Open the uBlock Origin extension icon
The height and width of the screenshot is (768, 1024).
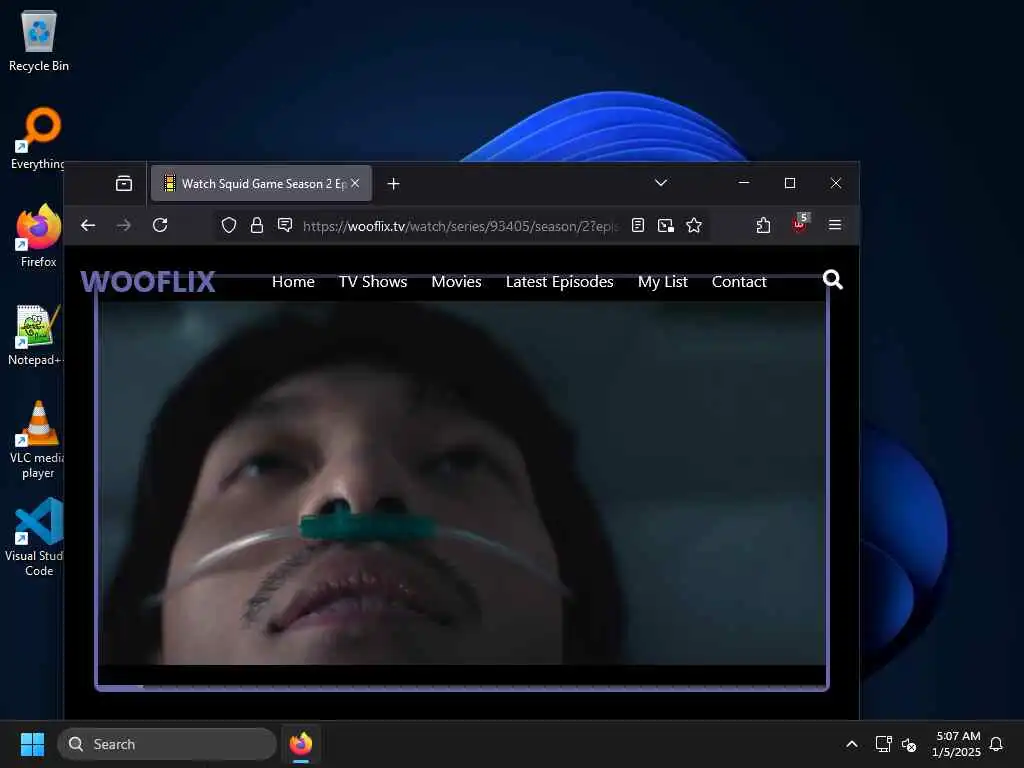click(x=800, y=223)
